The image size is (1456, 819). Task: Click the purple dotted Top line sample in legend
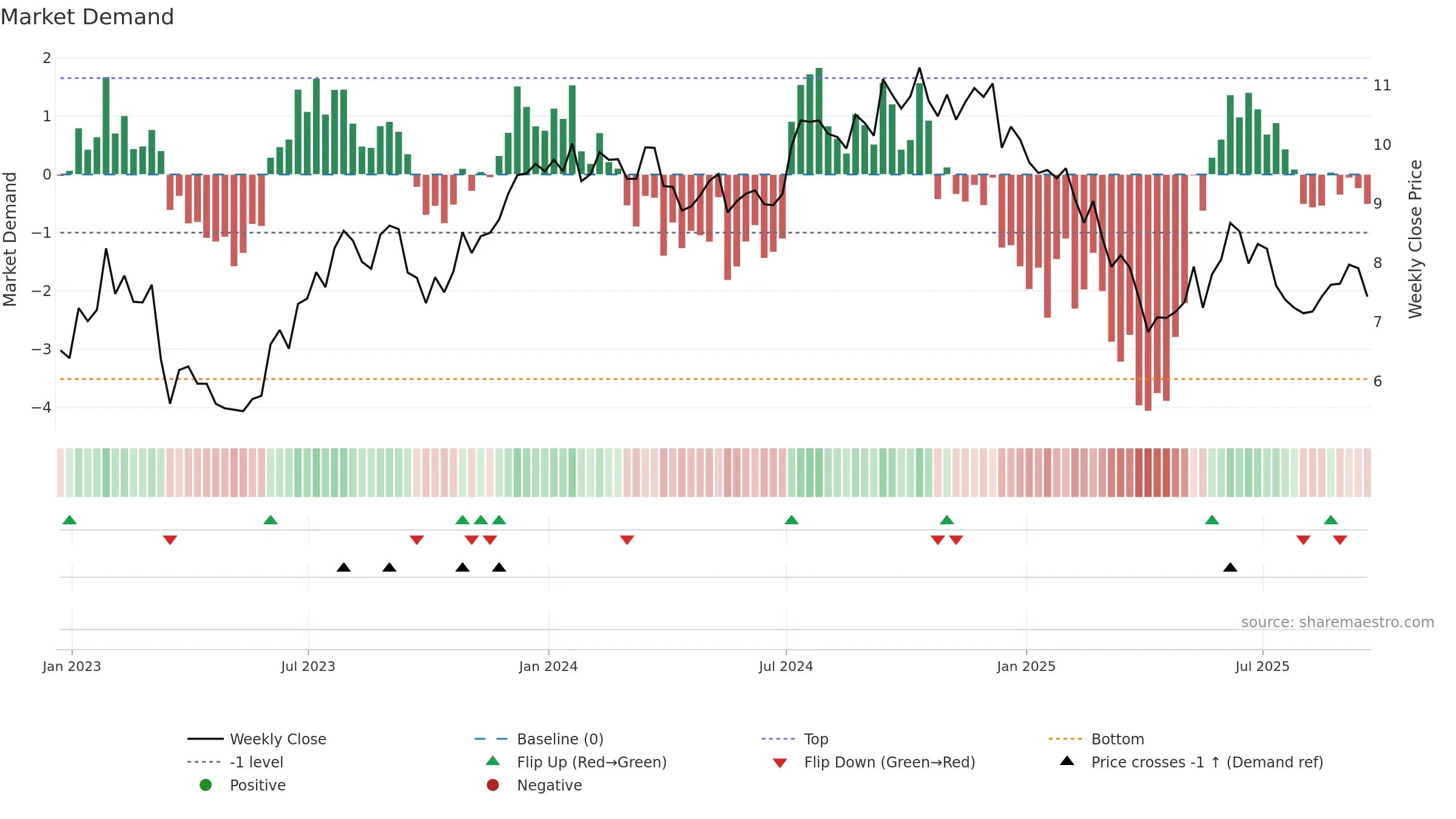click(780, 739)
